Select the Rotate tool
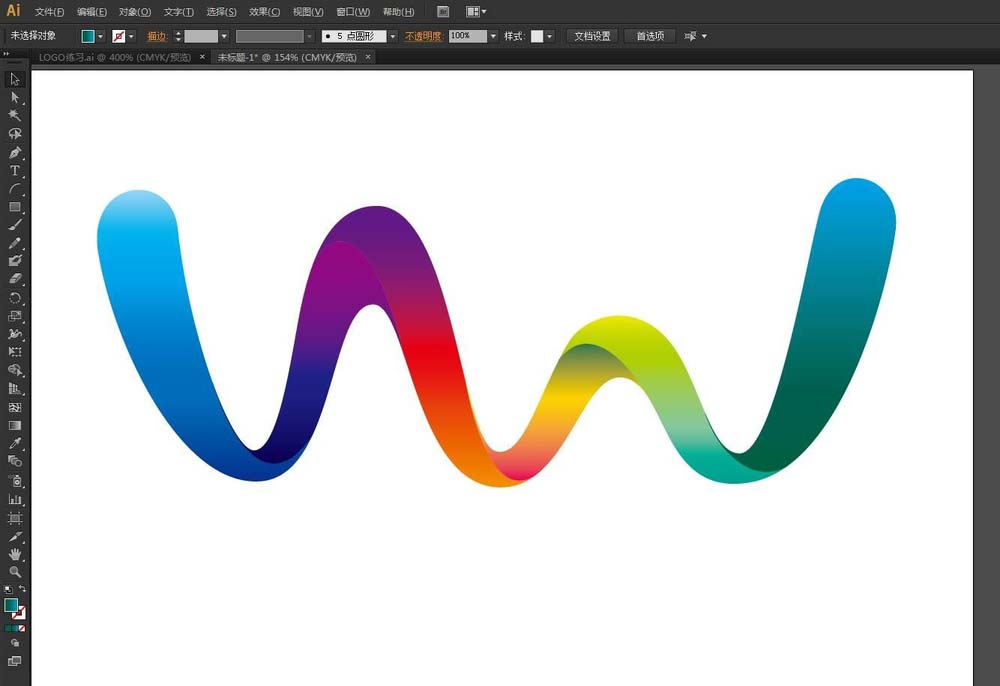This screenshot has width=1000, height=686. 15,298
